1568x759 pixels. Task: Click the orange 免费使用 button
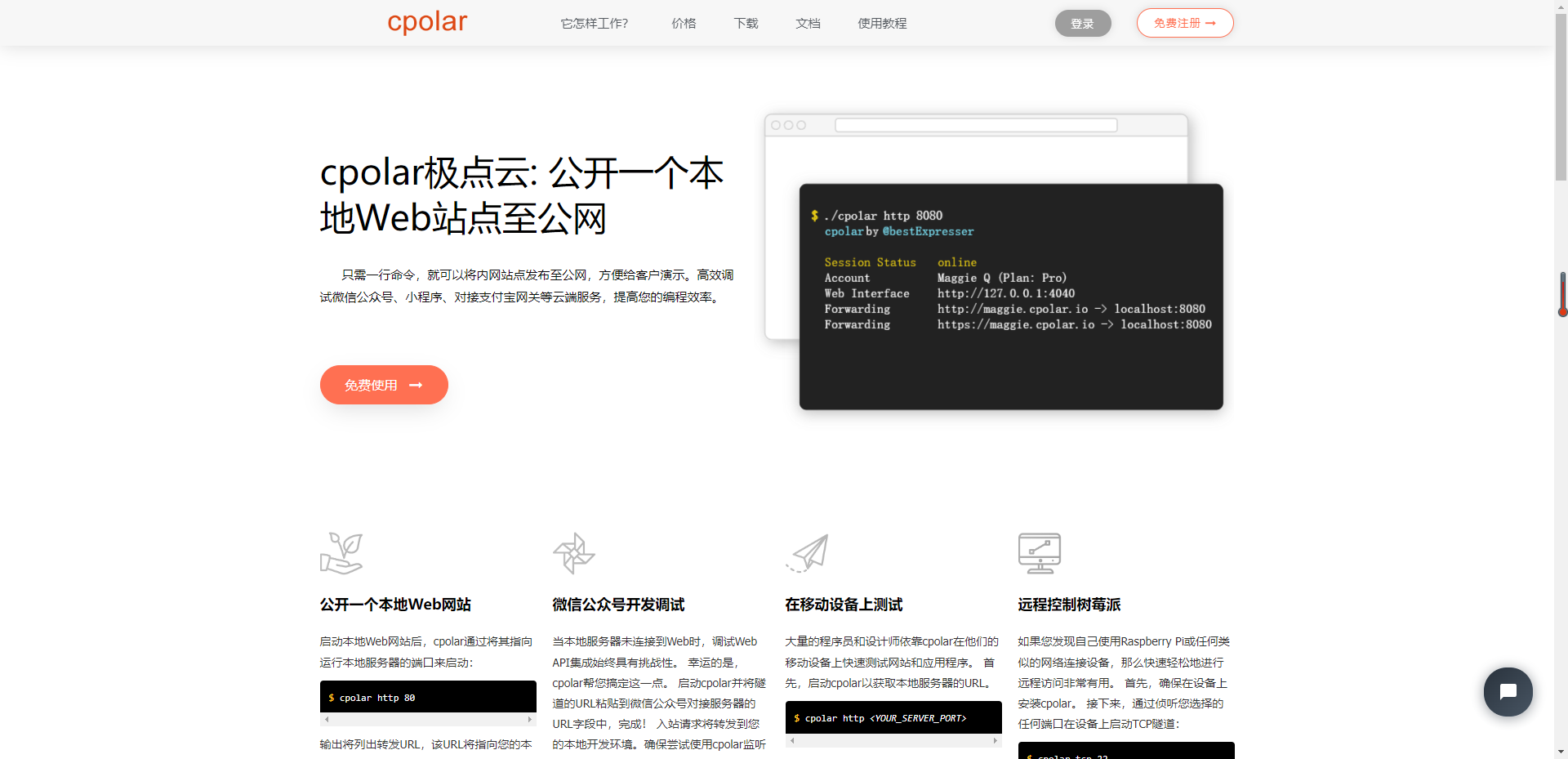[384, 385]
